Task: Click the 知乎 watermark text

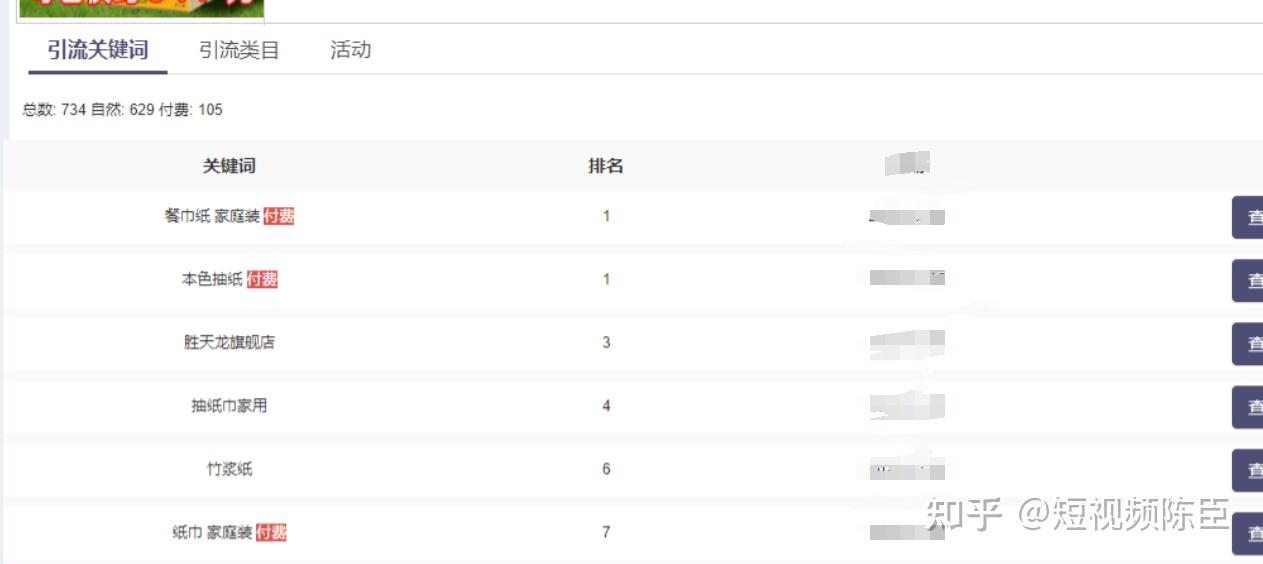Action: (964, 514)
